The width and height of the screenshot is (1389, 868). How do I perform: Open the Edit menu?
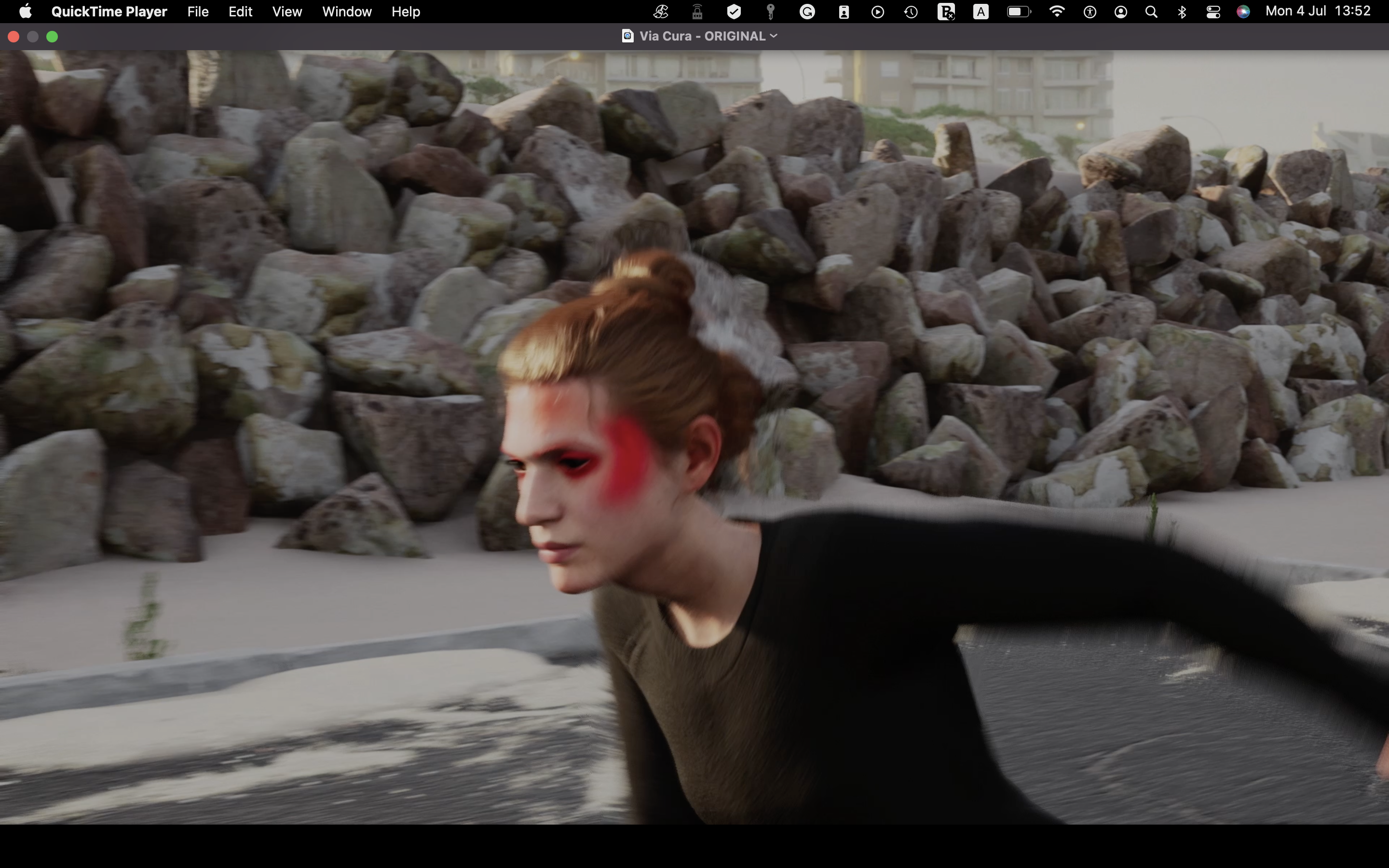pyautogui.click(x=240, y=12)
